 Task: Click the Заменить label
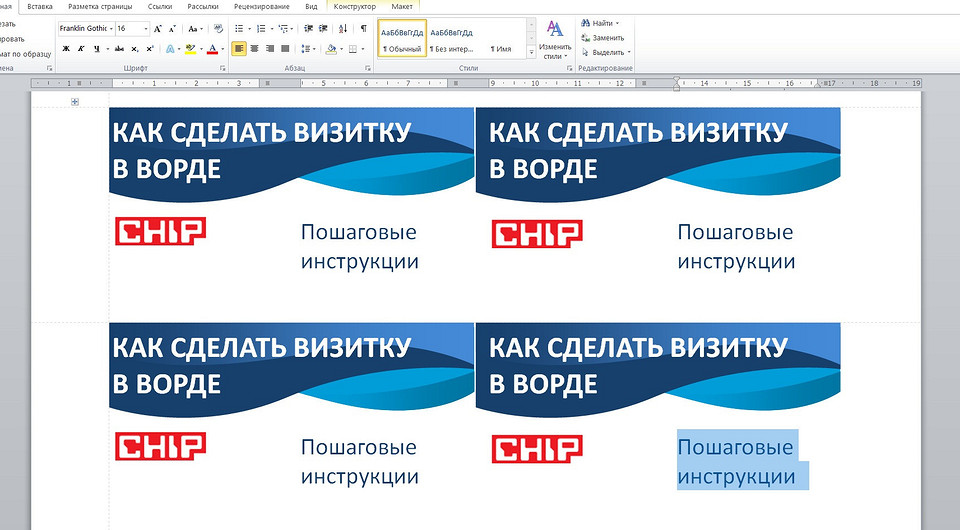tap(608, 38)
